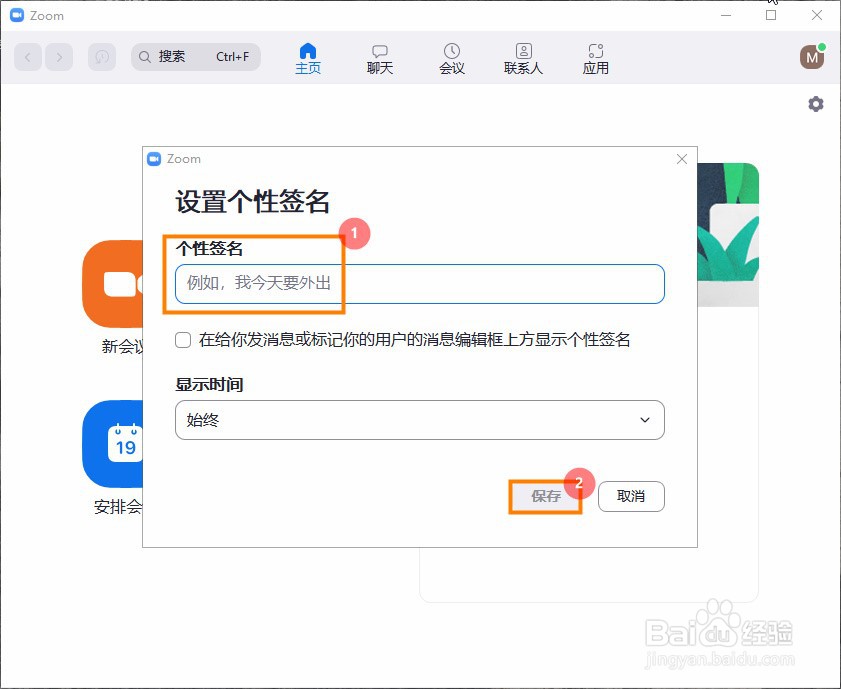Open the 聊天 chat tab
841x689 pixels.
[380, 58]
